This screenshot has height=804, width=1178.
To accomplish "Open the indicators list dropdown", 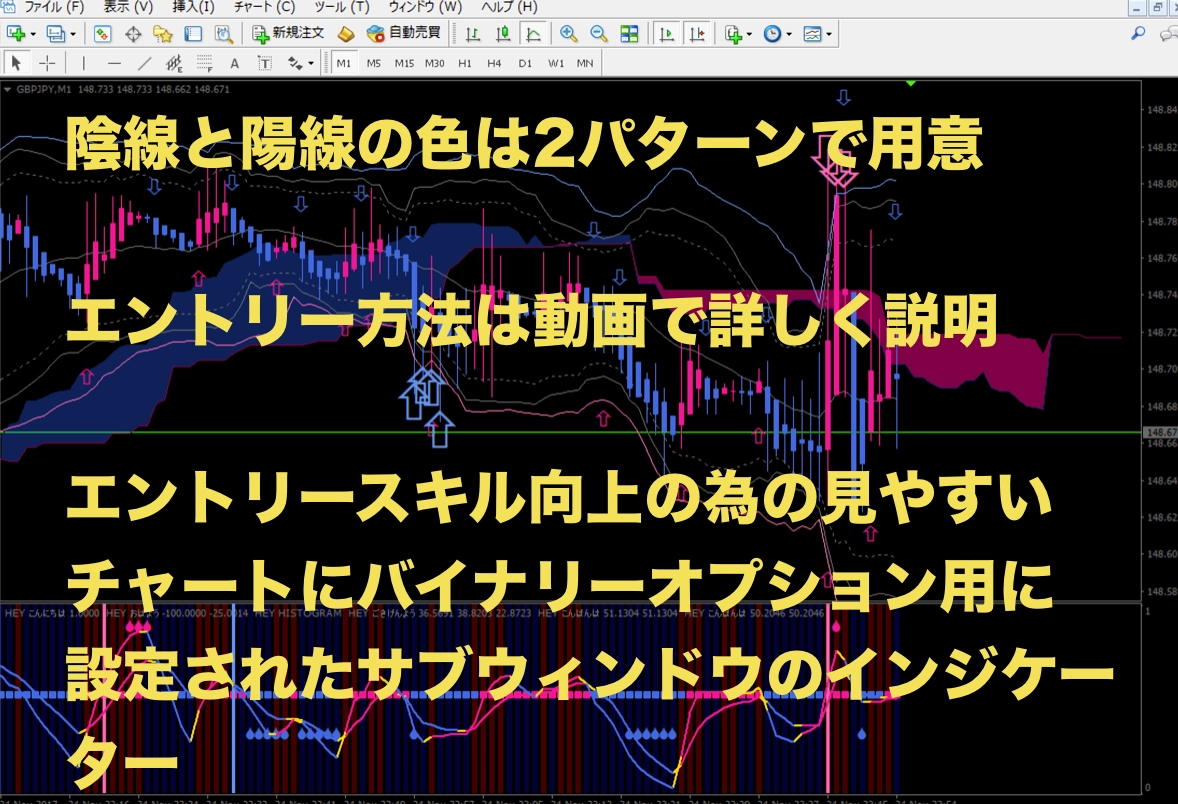I will tap(747, 33).
